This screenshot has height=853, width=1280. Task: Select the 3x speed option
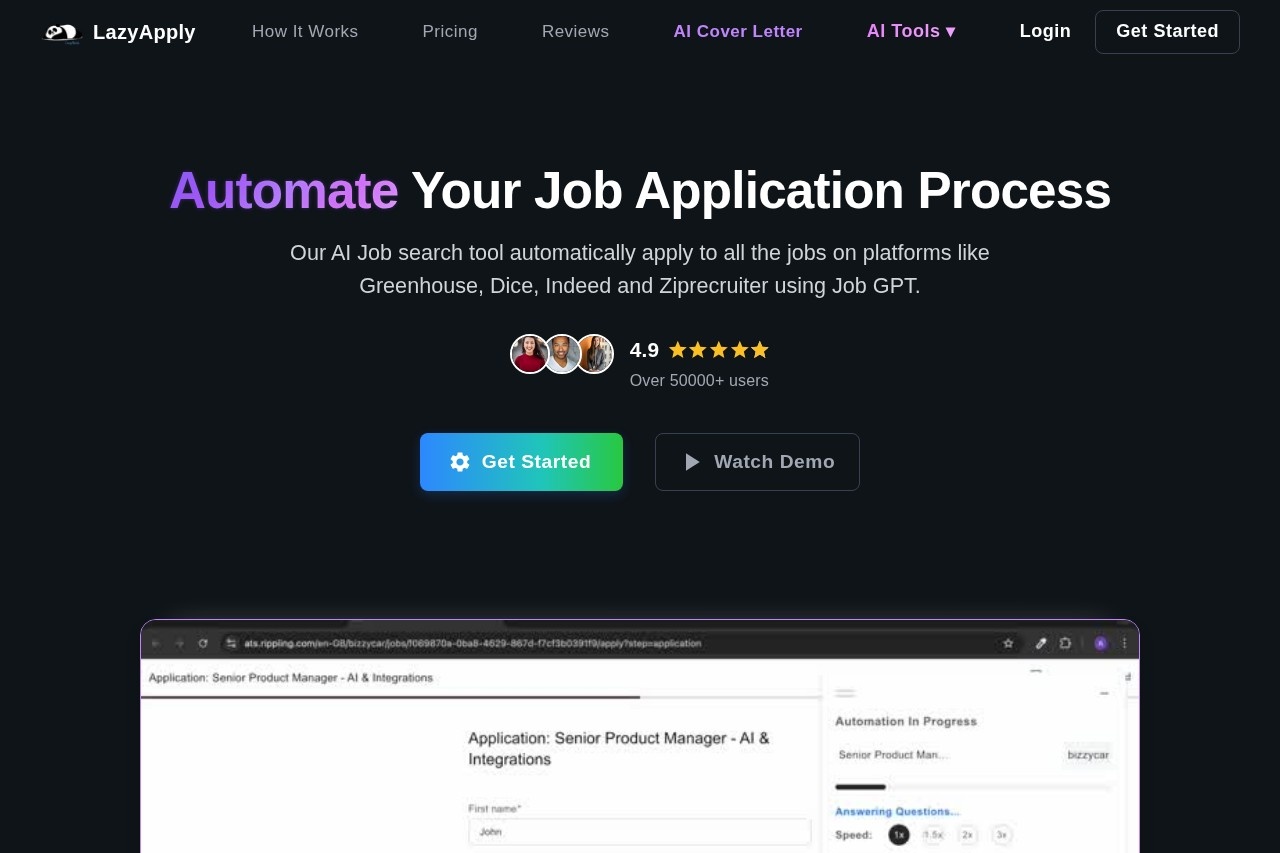tap(1002, 835)
